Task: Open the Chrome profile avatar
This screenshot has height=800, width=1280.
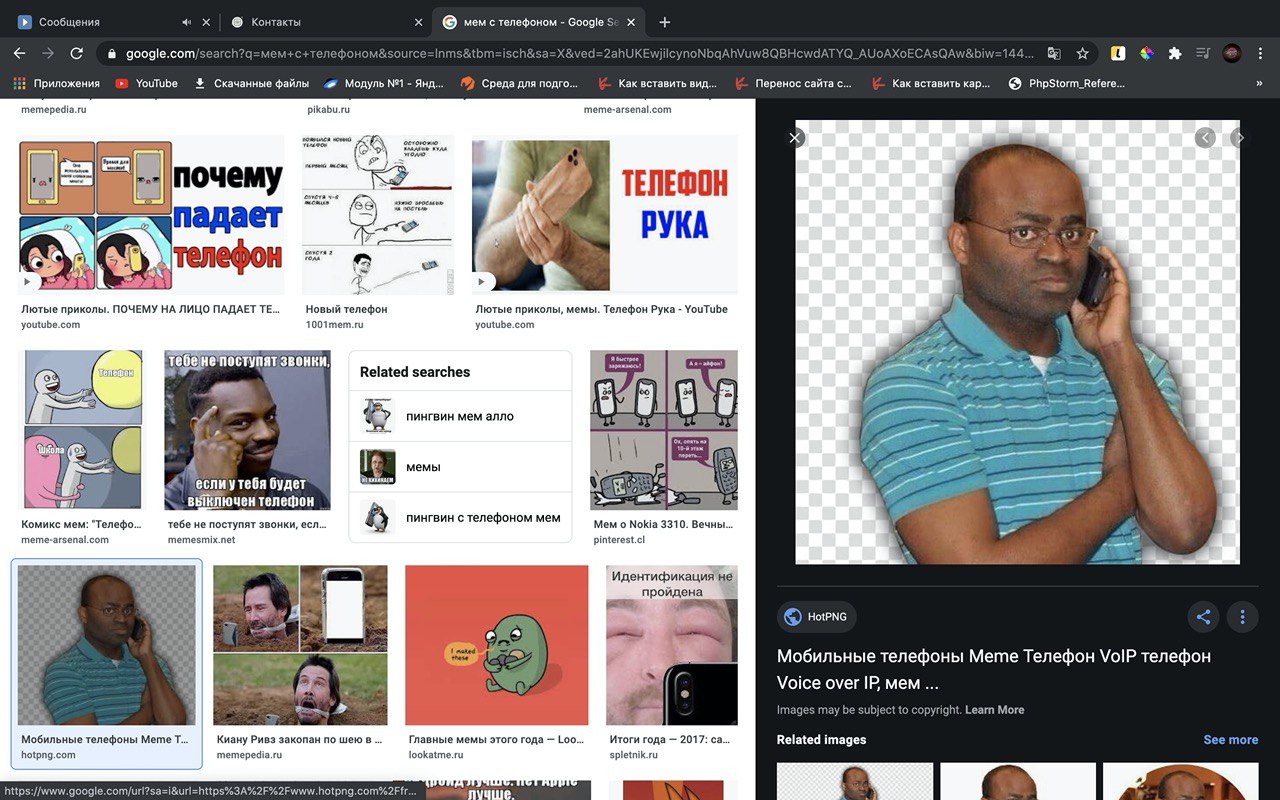Action: tap(1232, 53)
